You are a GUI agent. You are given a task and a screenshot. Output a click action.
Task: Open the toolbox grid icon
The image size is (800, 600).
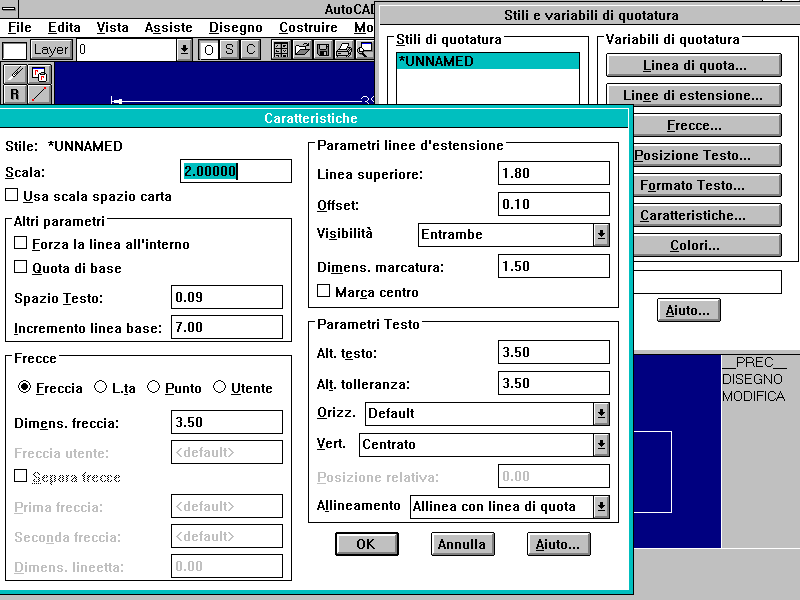click(x=281, y=49)
